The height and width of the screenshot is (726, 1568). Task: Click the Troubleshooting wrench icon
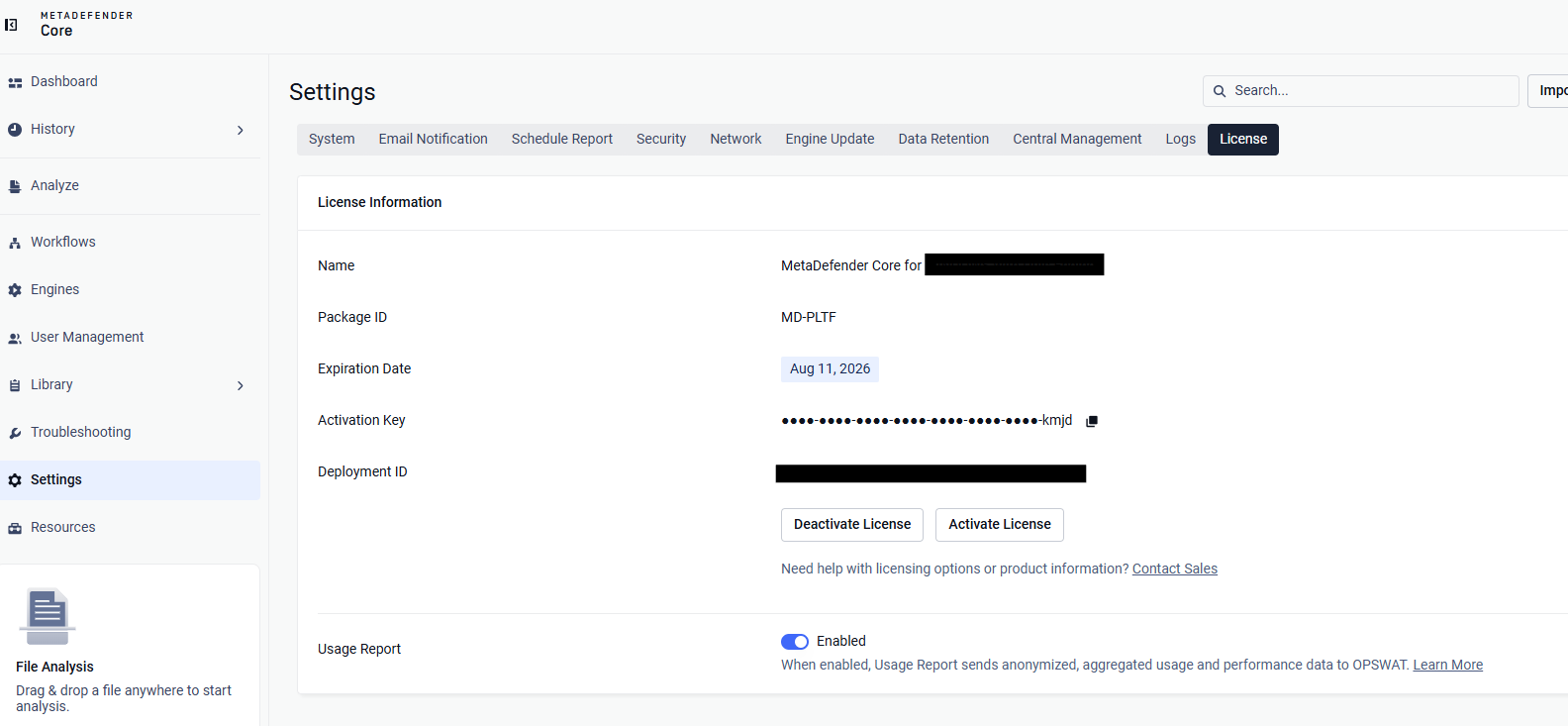(15, 433)
